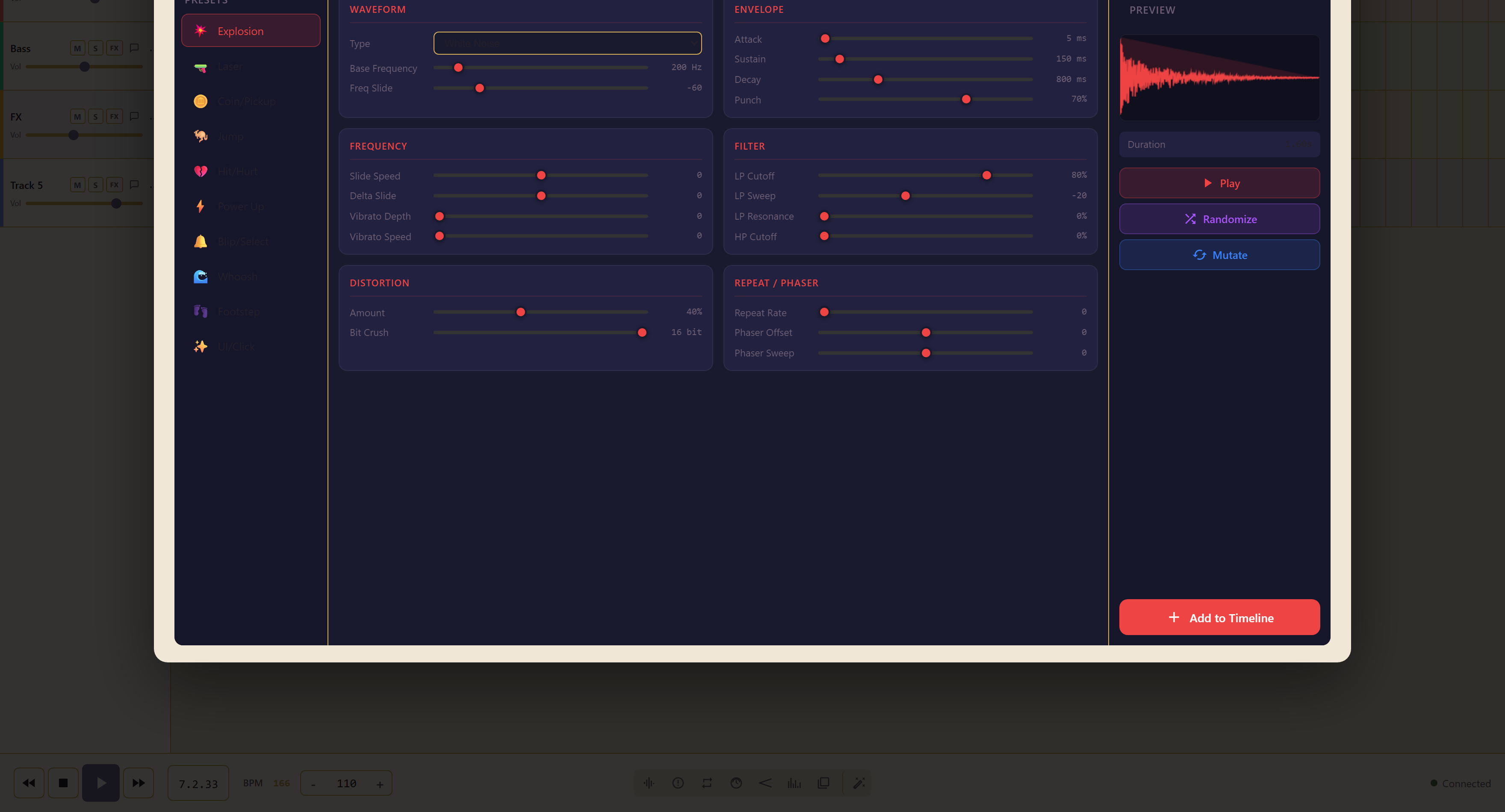Screen dimensions: 1505x812
Task: Click the LP Sweep slider handle
Action: click(x=906, y=196)
